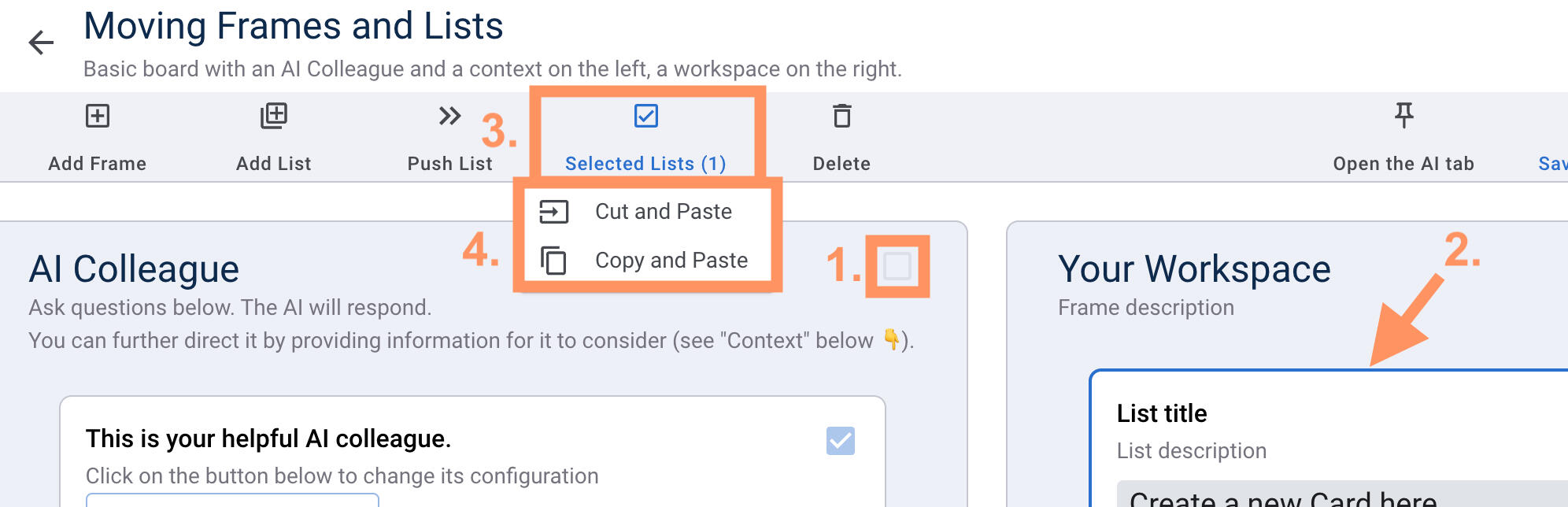Click the Your Workspace frame title
Image resolution: width=1568 pixels, height=507 pixels.
pos(1194,269)
